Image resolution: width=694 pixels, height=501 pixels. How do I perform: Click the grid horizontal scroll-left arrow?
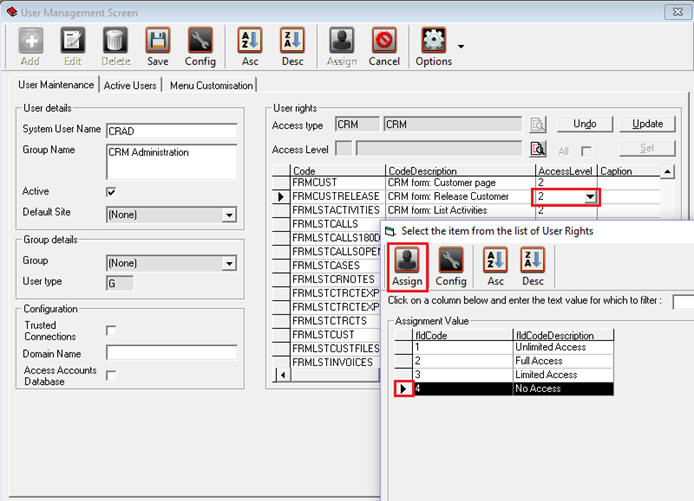click(x=283, y=375)
